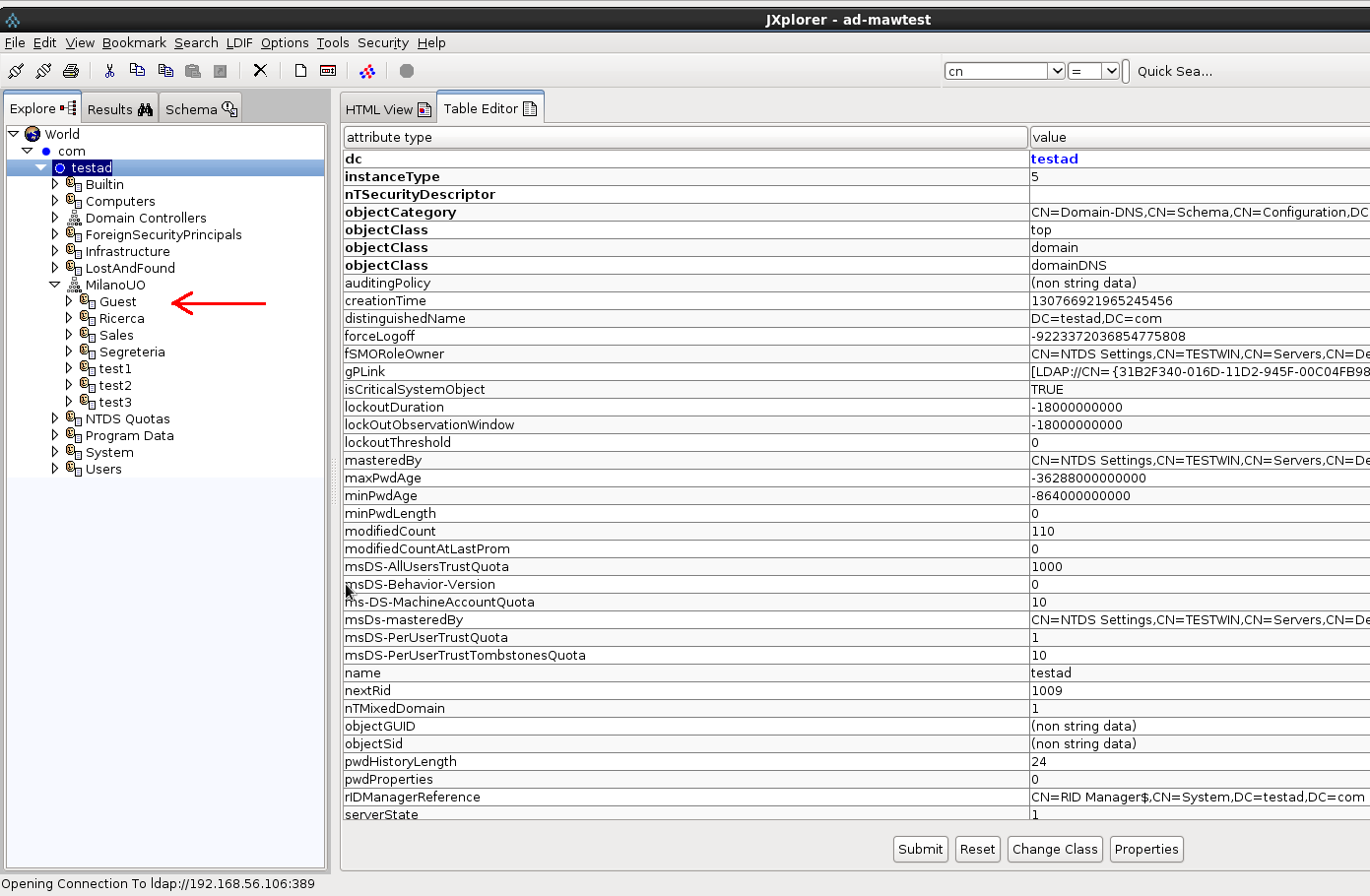Click the distinguishedName value DC=testad,DC=com
This screenshot has height=896, width=1370.
pos(1200,318)
